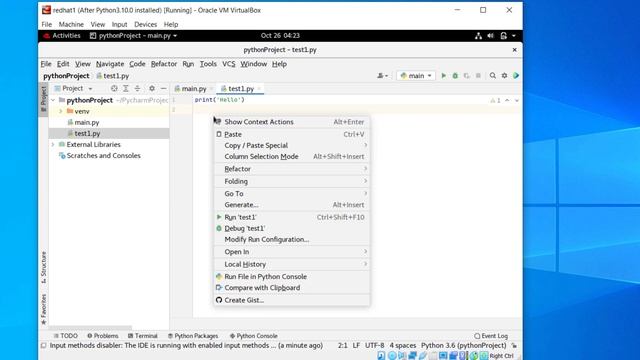640x360 pixels.
Task: Click the tool window quick access icon in status bar
Action: tap(43, 346)
